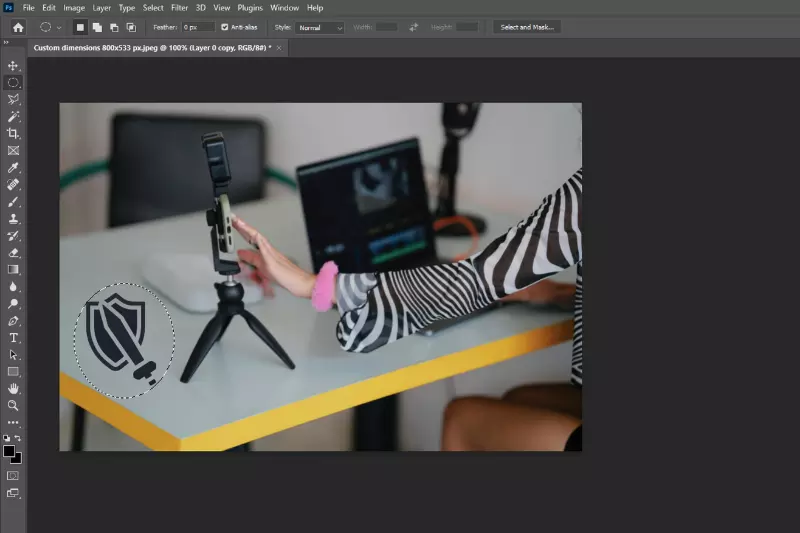The image size is (800, 533).
Task: Select the Gradient tool
Action: (13, 270)
